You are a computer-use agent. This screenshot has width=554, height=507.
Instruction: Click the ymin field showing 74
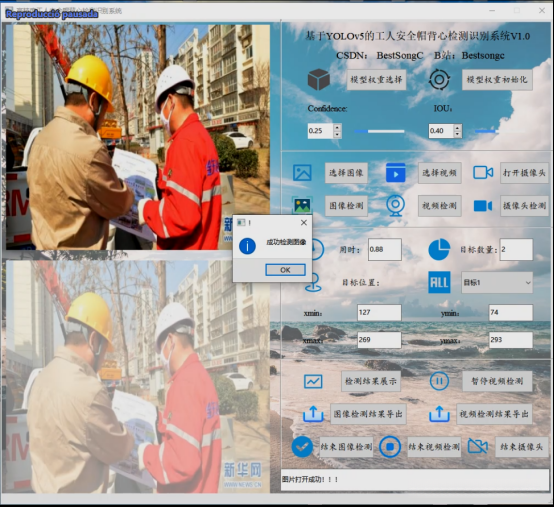(511, 312)
